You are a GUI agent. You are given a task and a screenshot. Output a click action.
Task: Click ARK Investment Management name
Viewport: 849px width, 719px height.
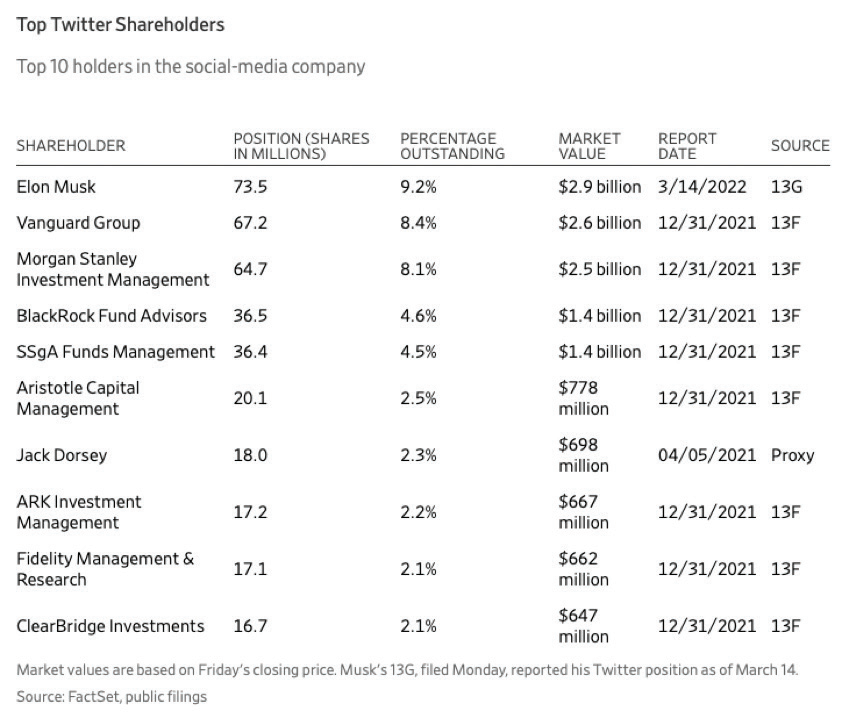[x=79, y=512]
